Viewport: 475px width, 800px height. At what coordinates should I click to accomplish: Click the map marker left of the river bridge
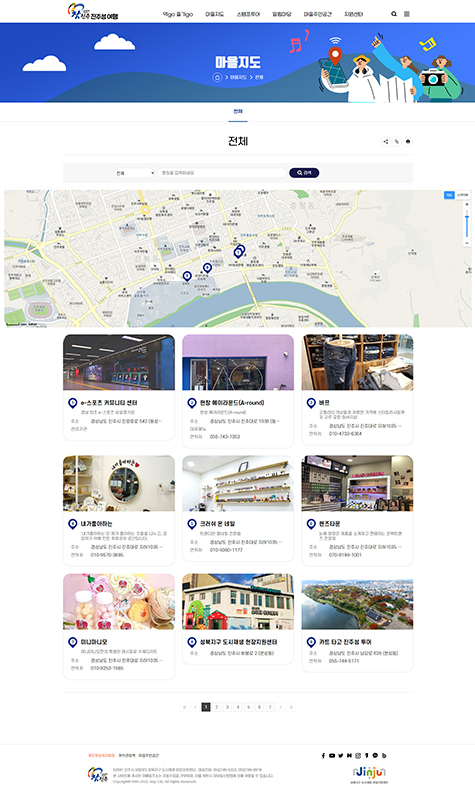(207, 267)
